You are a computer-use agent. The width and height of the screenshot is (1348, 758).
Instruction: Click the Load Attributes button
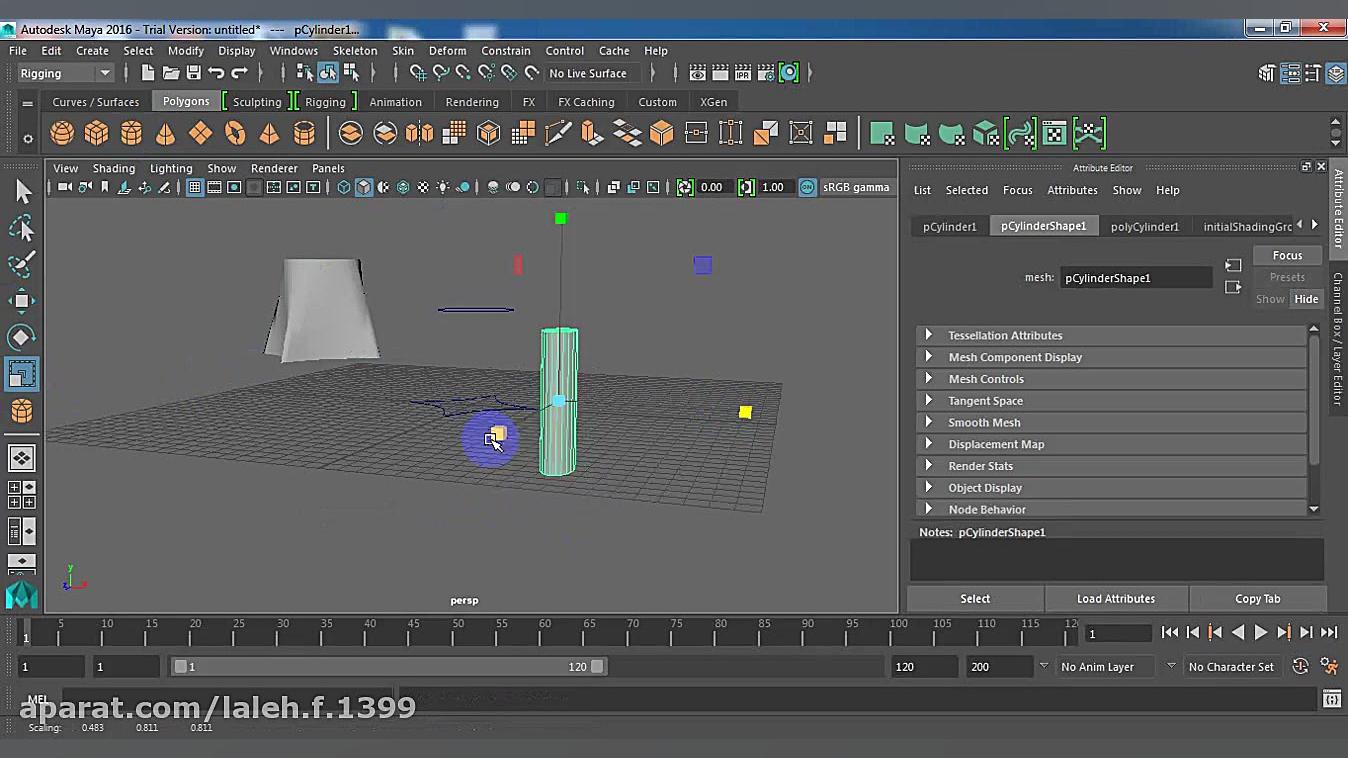click(x=1116, y=598)
